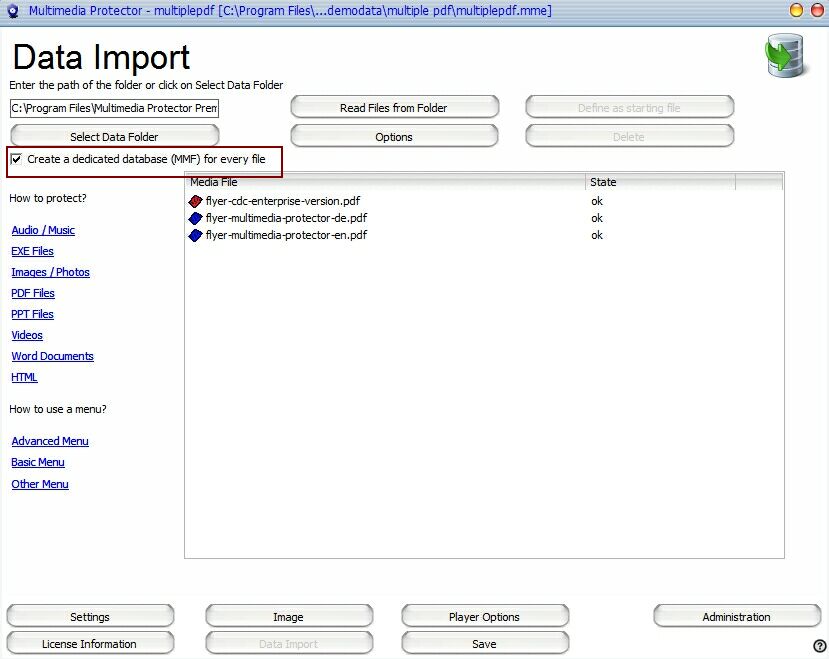Toggle 'Create a dedicated database (MMF)' checkbox
Screen dimensions: 829x659
(x=16, y=159)
